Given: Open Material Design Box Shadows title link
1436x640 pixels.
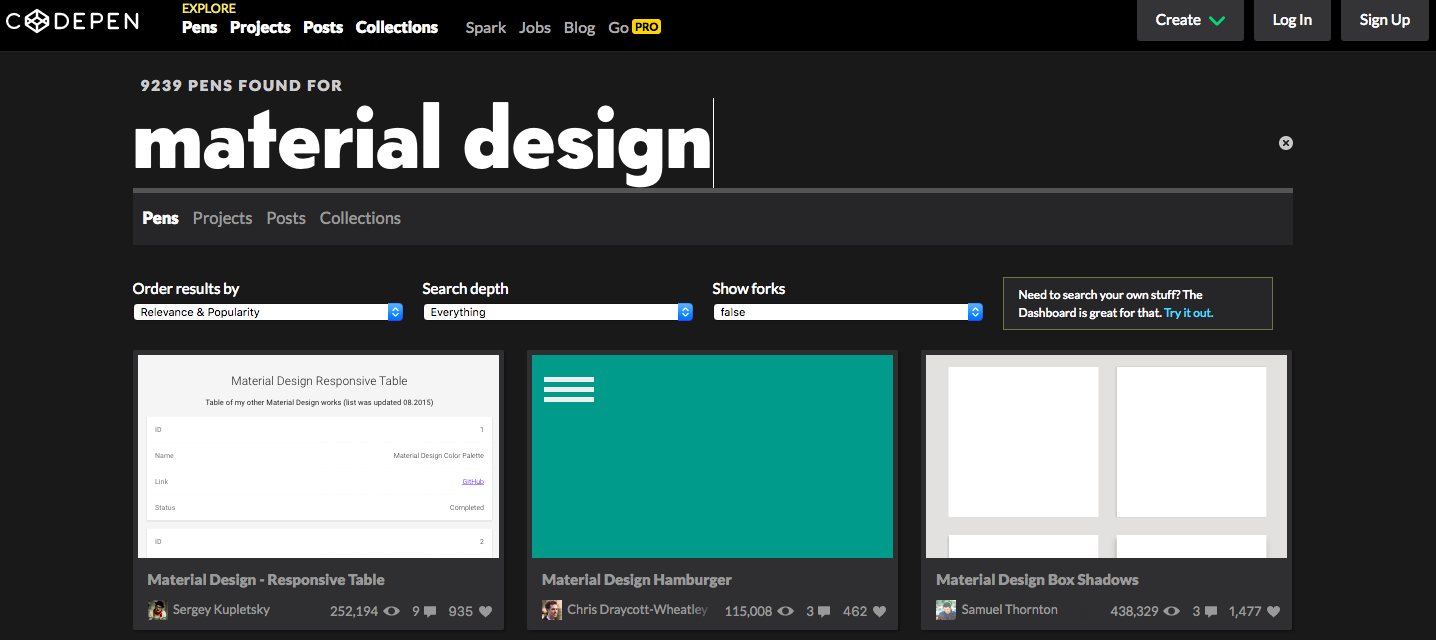Looking at the screenshot, I should [1037, 580].
